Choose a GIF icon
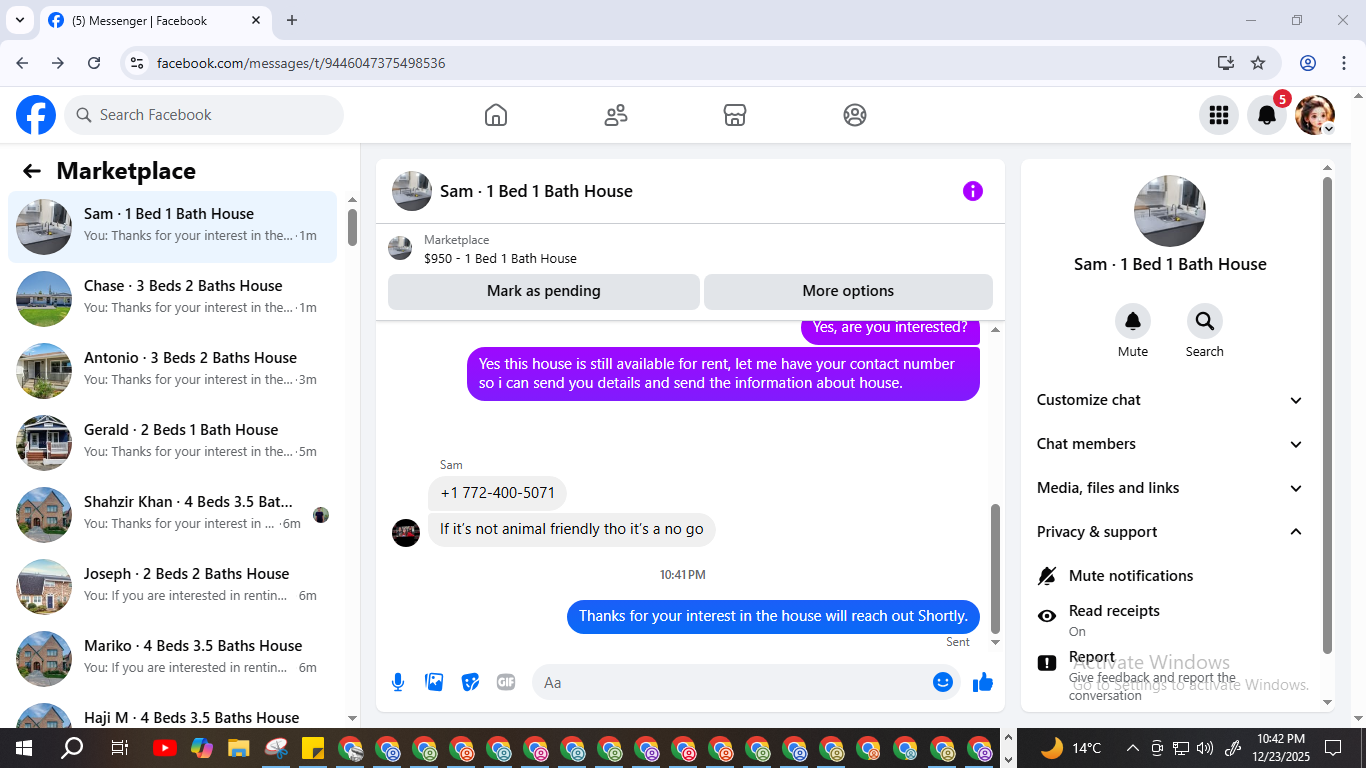The height and width of the screenshot is (768, 1366). (506, 682)
